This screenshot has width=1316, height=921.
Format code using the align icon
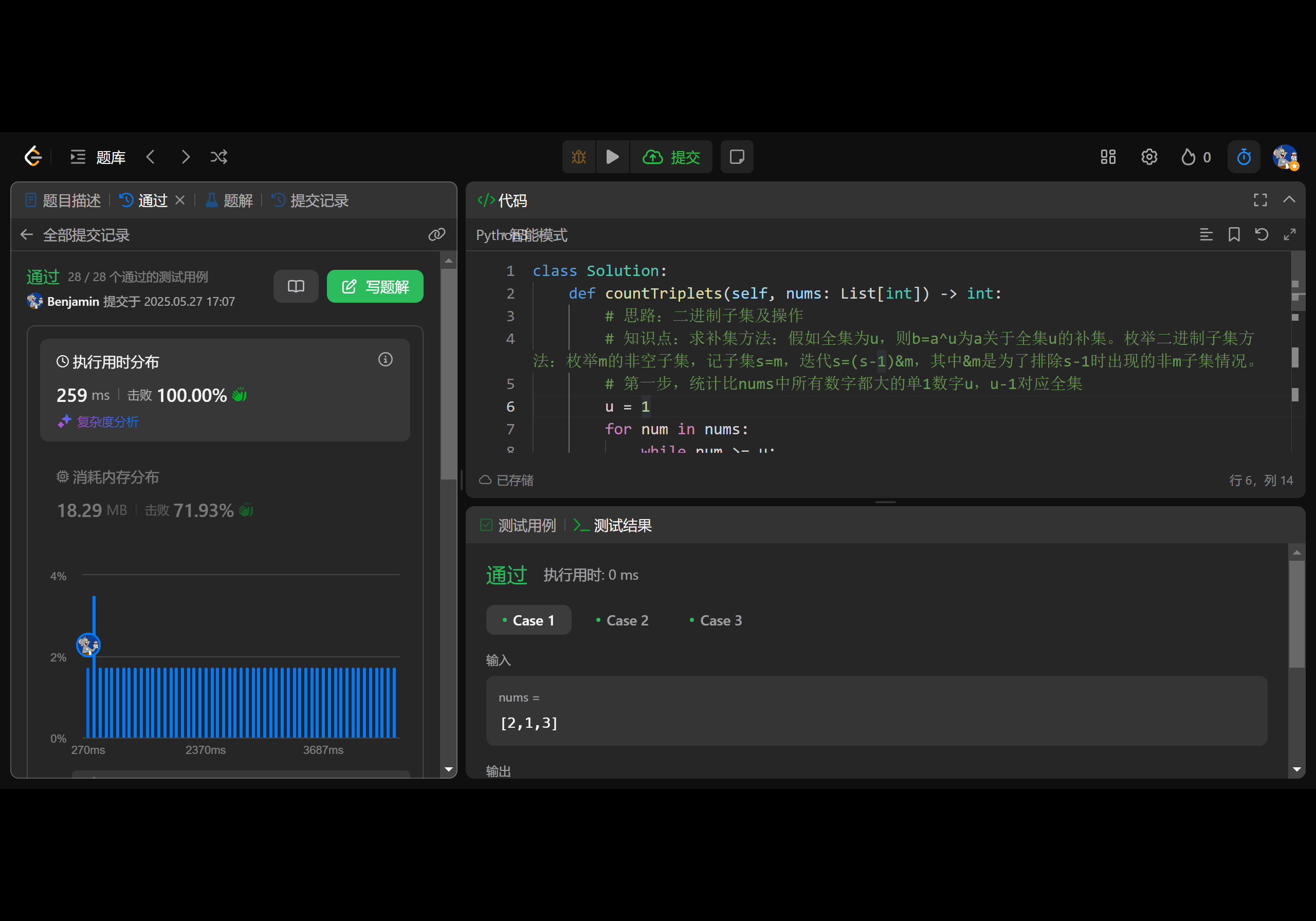tap(1206, 234)
